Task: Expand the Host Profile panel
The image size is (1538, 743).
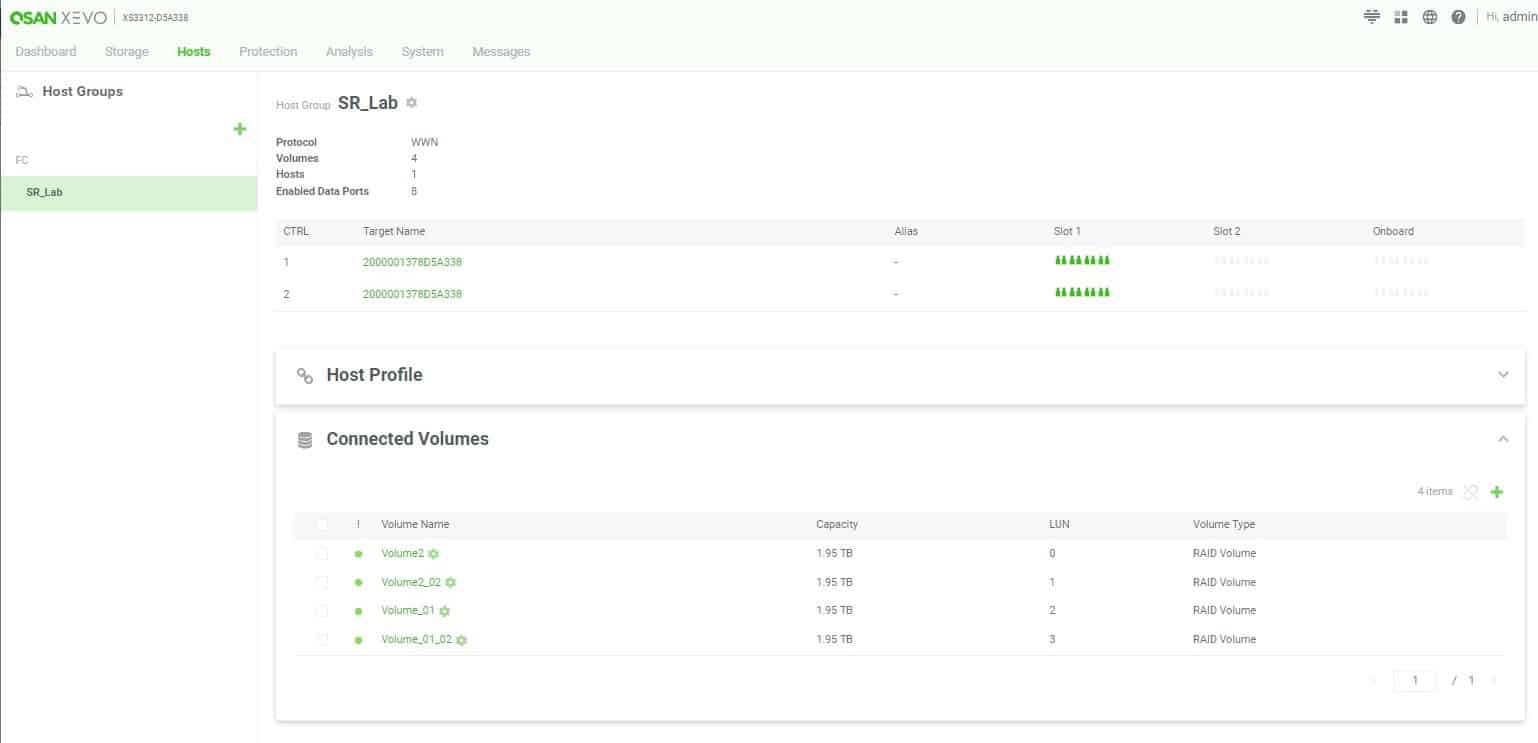Action: (x=1502, y=375)
